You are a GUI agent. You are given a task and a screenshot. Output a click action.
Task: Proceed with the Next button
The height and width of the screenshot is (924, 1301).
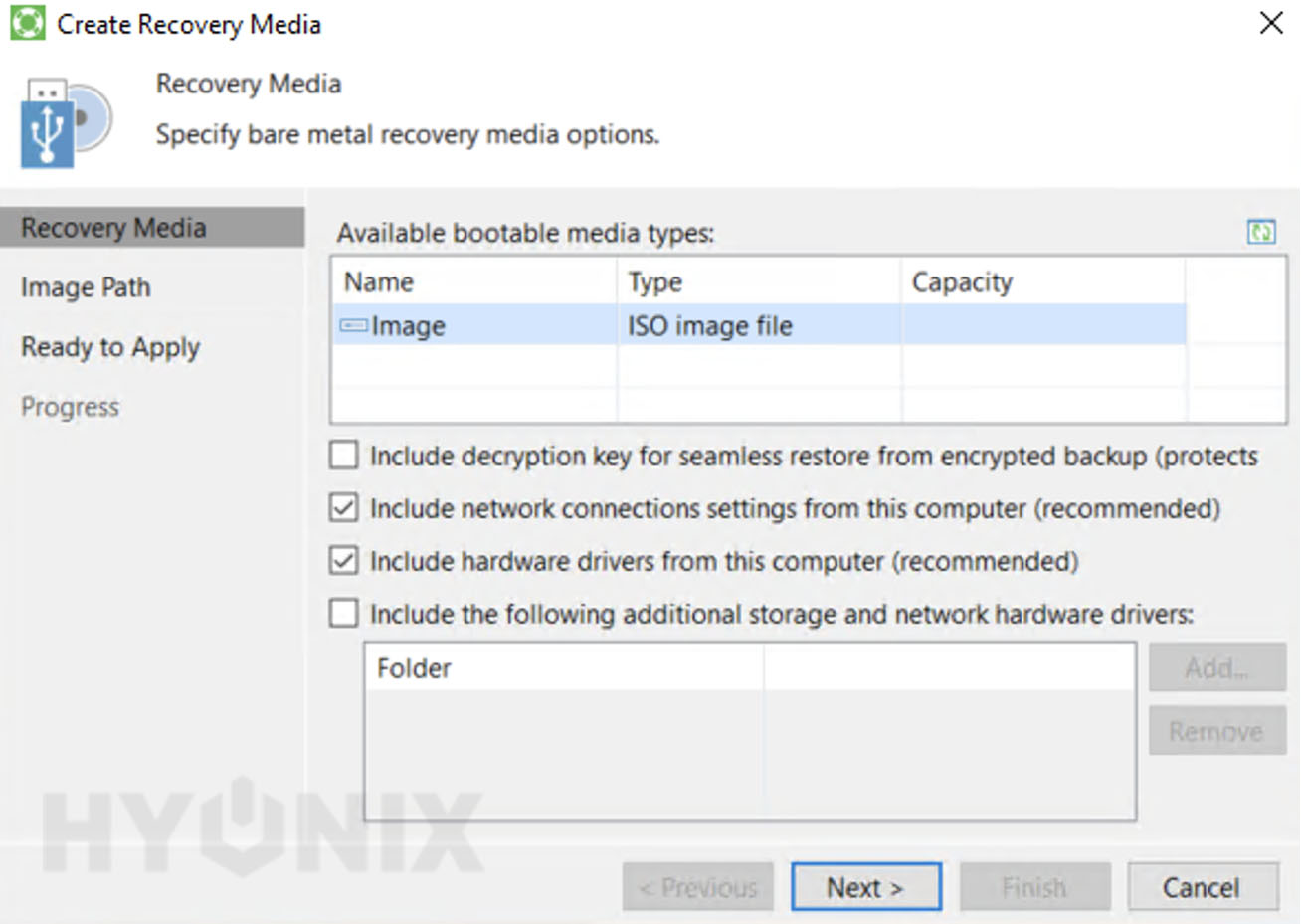[864, 886]
